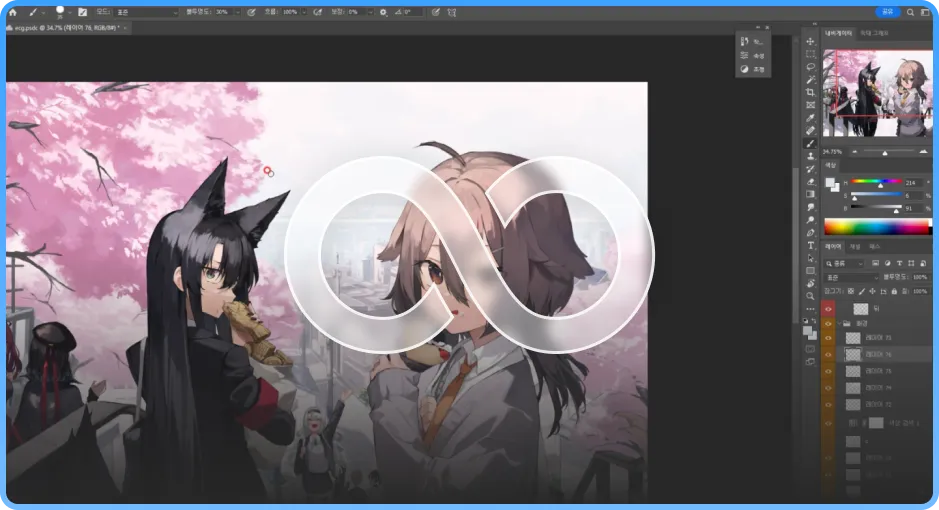Select the Move tool
939x510 pixels.
(x=810, y=41)
